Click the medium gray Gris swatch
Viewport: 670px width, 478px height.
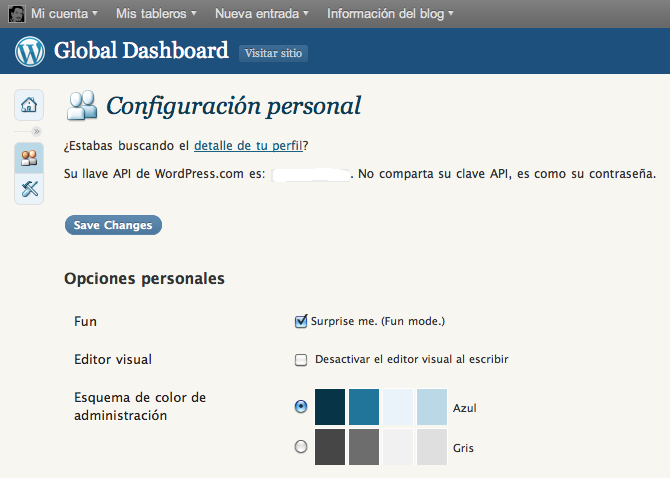point(364,447)
